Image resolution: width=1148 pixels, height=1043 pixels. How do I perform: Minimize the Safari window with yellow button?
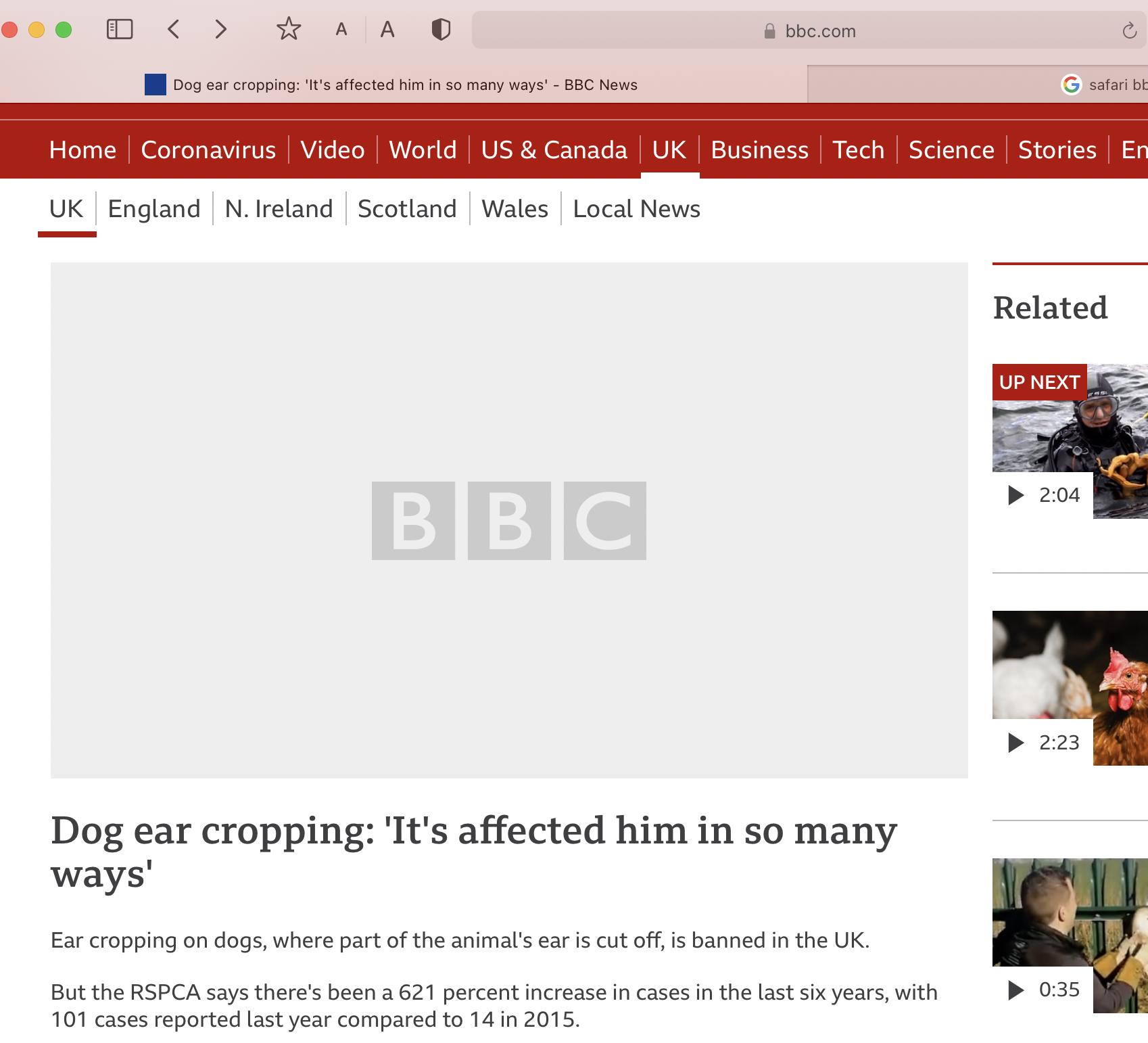point(37,30)
